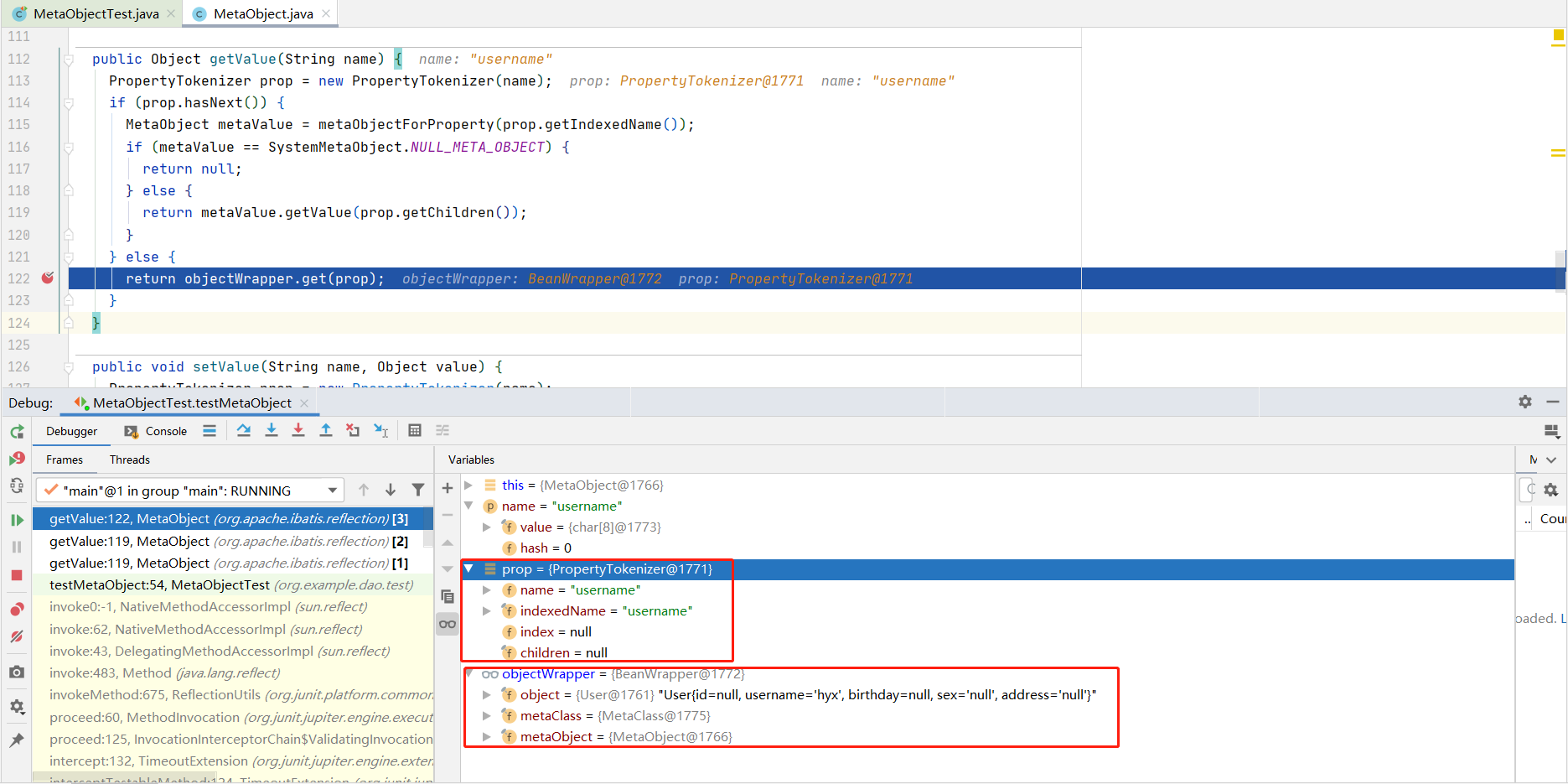Collapse the name = "username" parameter node
The image size is (1568, 784).
(468, 506)
